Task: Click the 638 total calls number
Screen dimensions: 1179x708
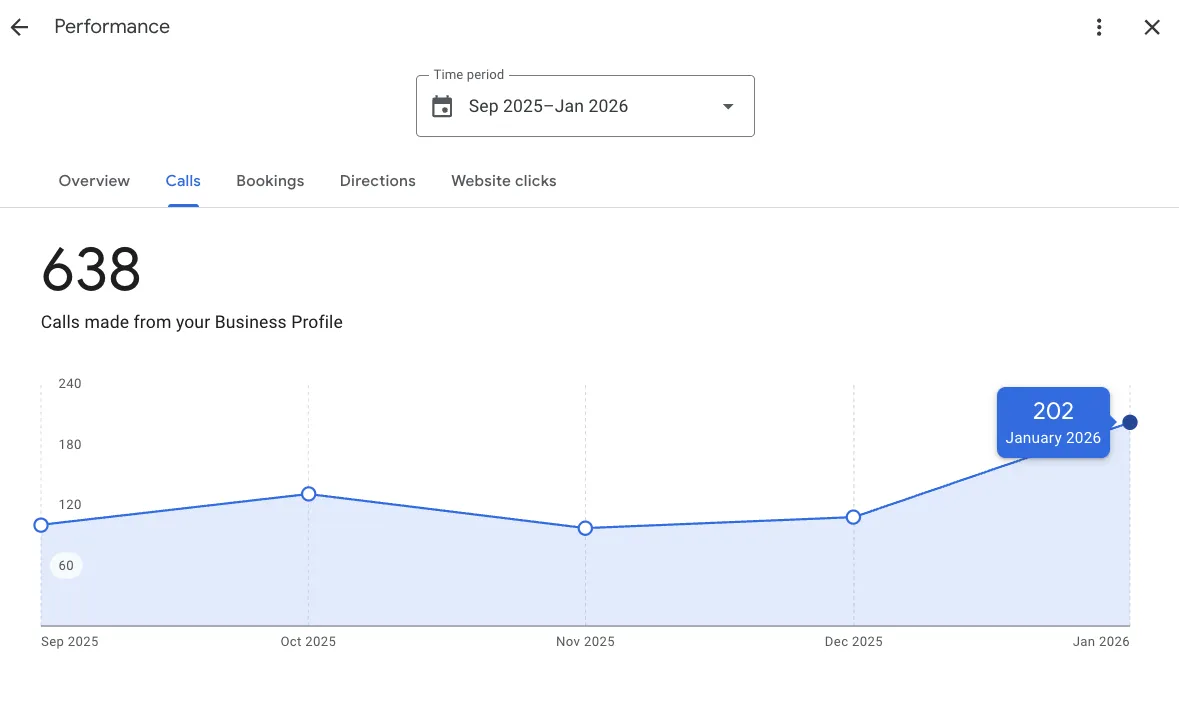Action: click(91, 270)
